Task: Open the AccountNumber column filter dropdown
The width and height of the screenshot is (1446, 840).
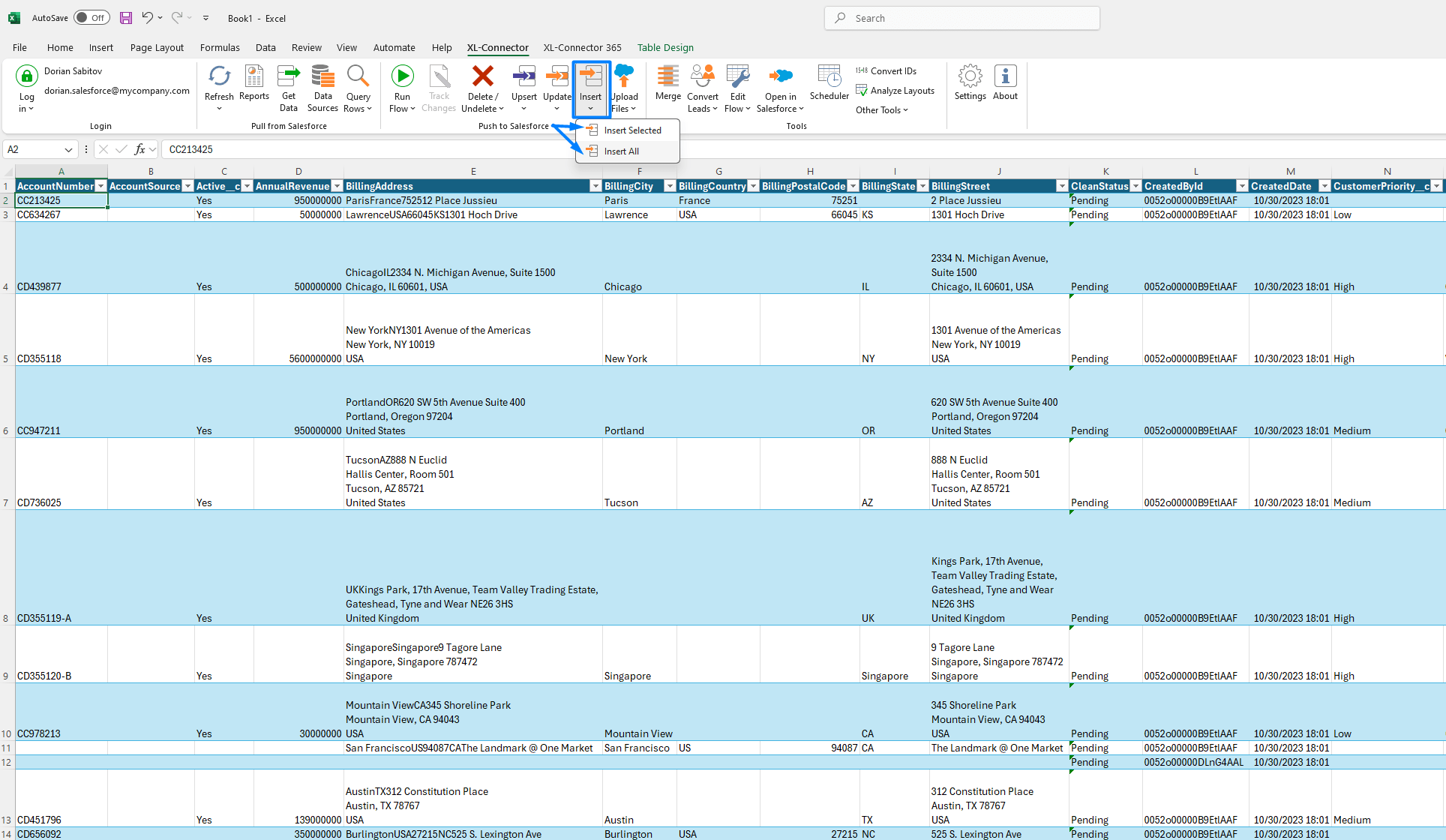Action: [100, 186]
